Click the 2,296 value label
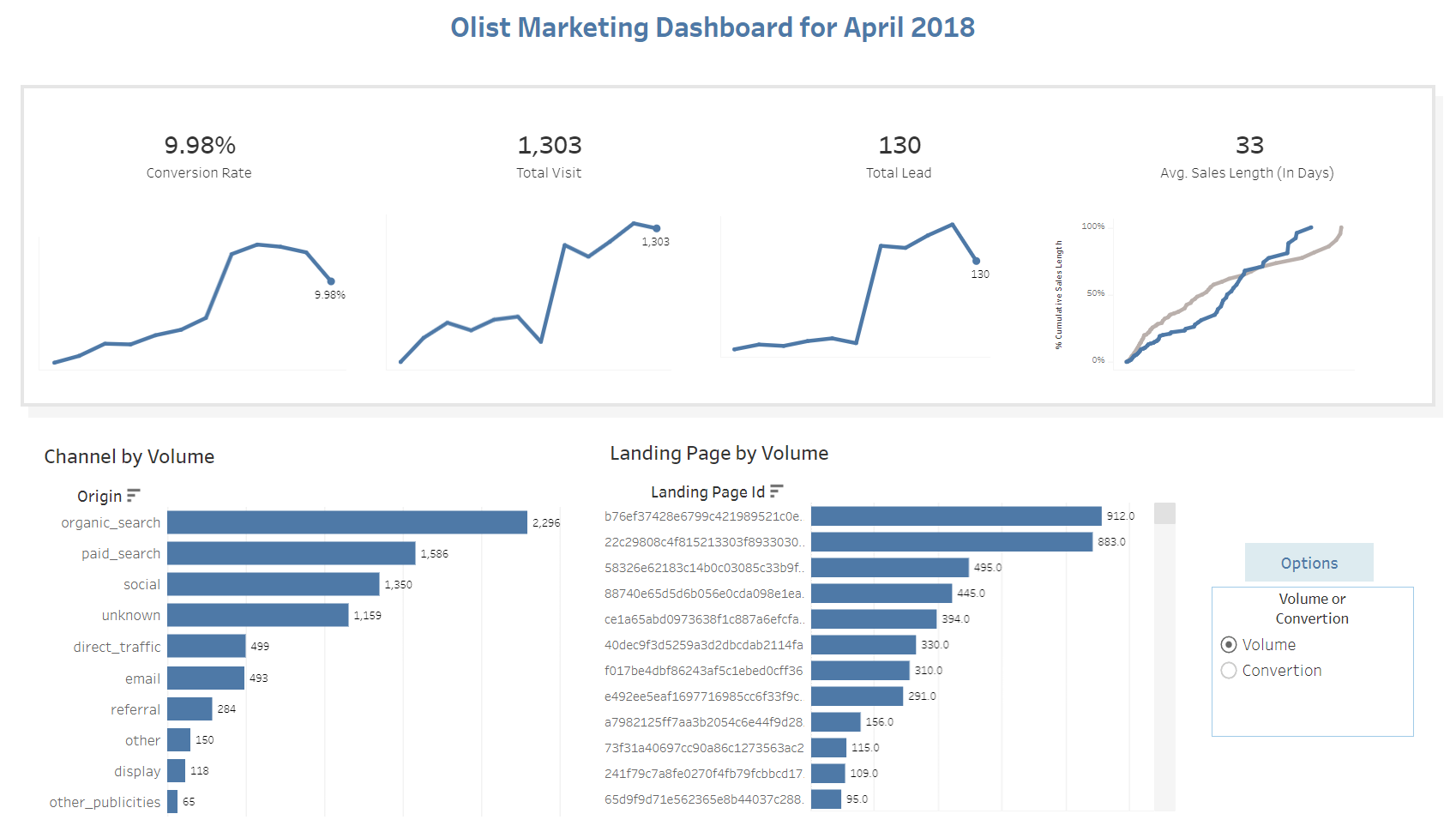Viewport: 1456px width, 838px height. pyautogui.click(x=546, y=522)
